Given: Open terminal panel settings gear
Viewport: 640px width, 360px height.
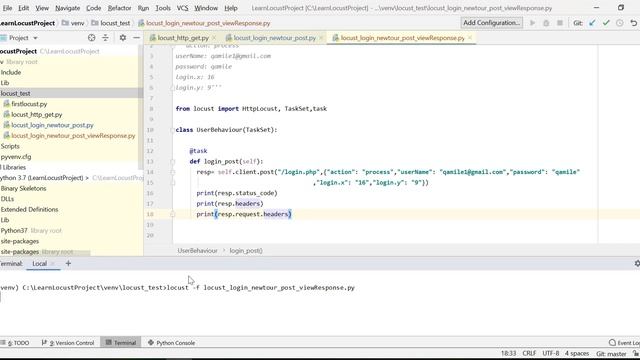Looking at the screenshot, I should [x=637, y=264].
